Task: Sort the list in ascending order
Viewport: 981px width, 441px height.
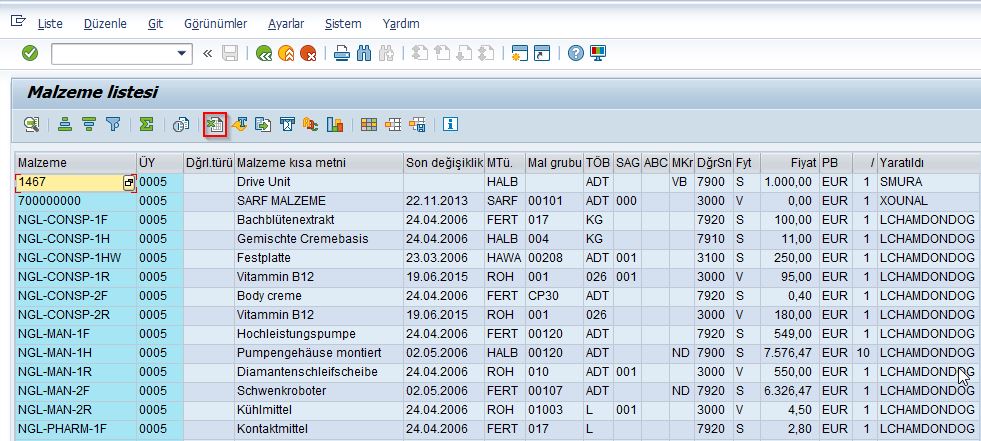Action: [x=65, y=124]
